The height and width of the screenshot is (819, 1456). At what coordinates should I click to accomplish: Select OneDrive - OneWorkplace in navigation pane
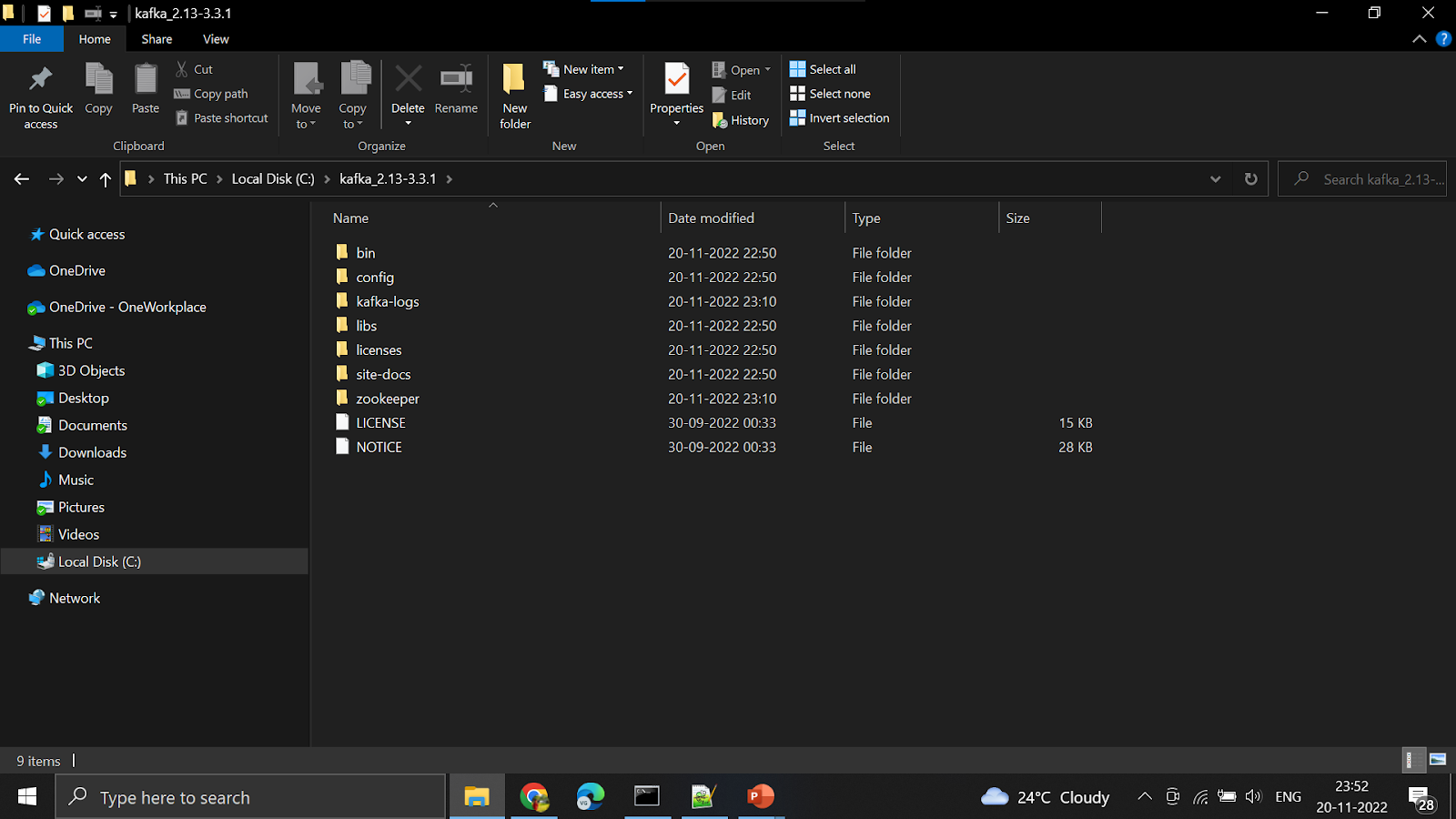[127, 307]
